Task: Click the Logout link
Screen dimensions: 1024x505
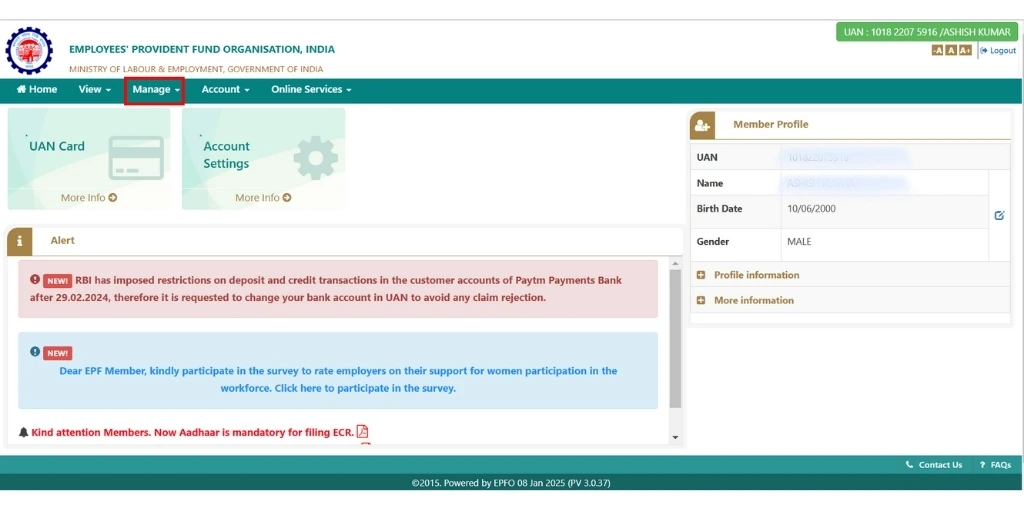Action: click(998, 50)
